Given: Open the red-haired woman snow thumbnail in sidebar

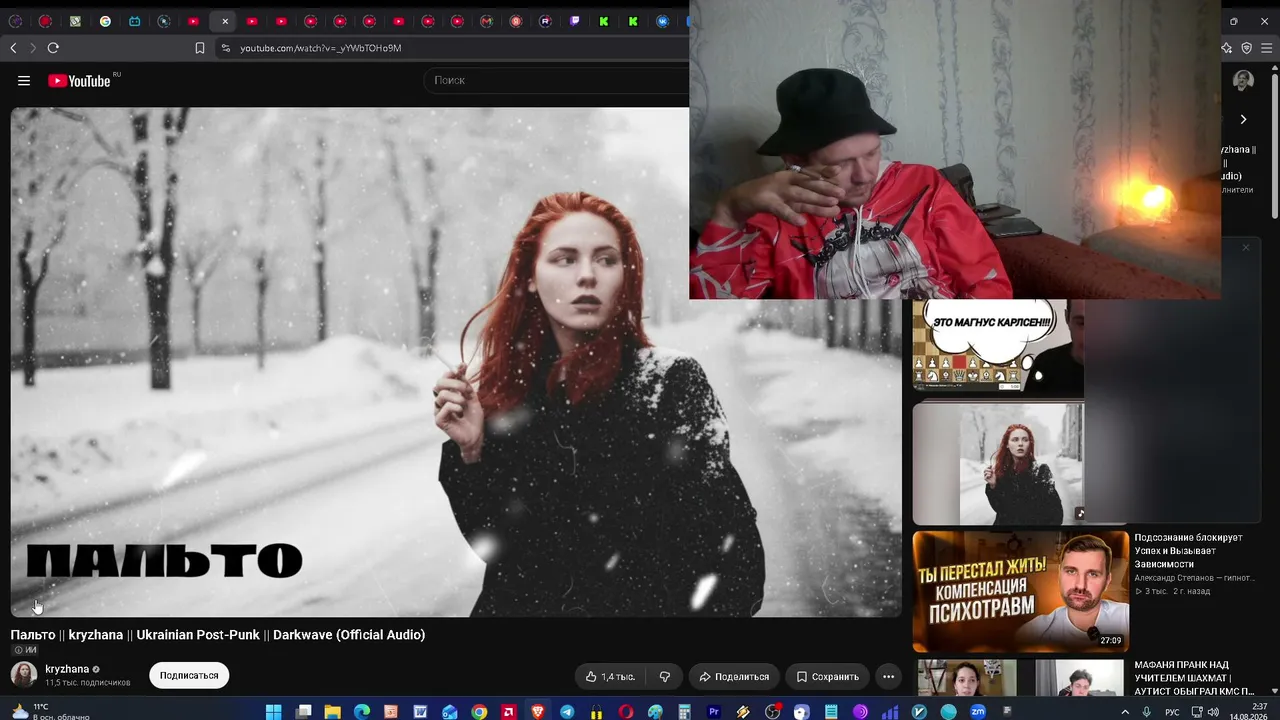Looking at the screenshot, I should point(998,463).
